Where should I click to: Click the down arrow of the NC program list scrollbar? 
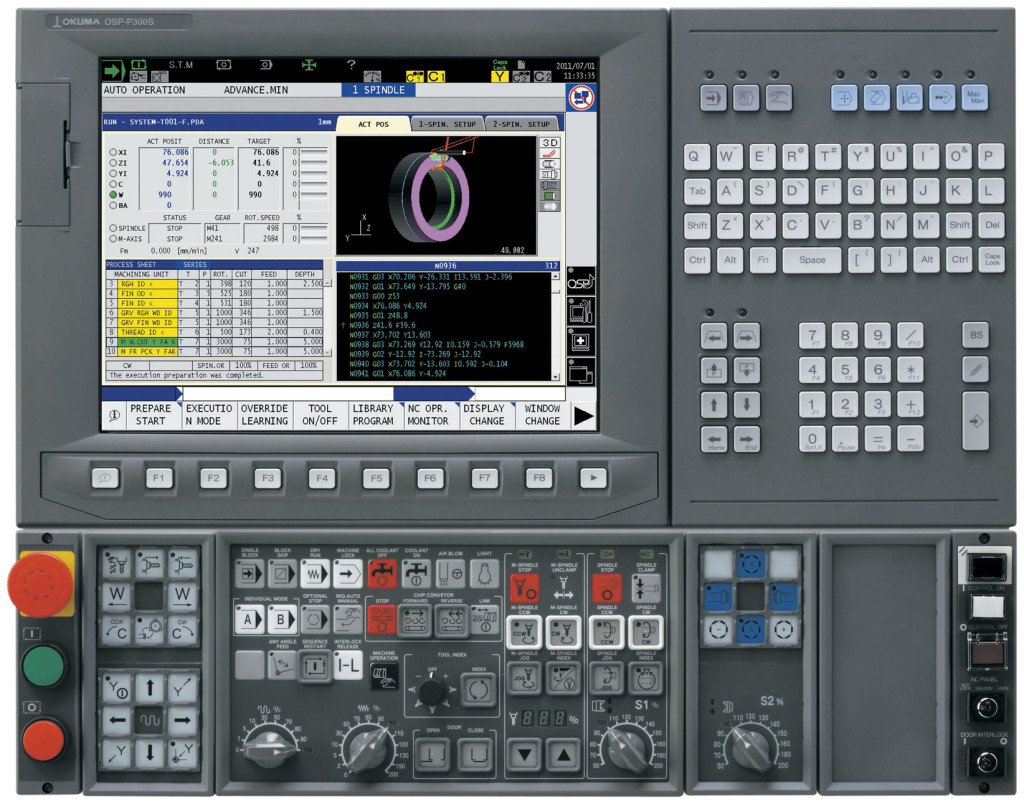pyautogui.click(x=556, y=377)
